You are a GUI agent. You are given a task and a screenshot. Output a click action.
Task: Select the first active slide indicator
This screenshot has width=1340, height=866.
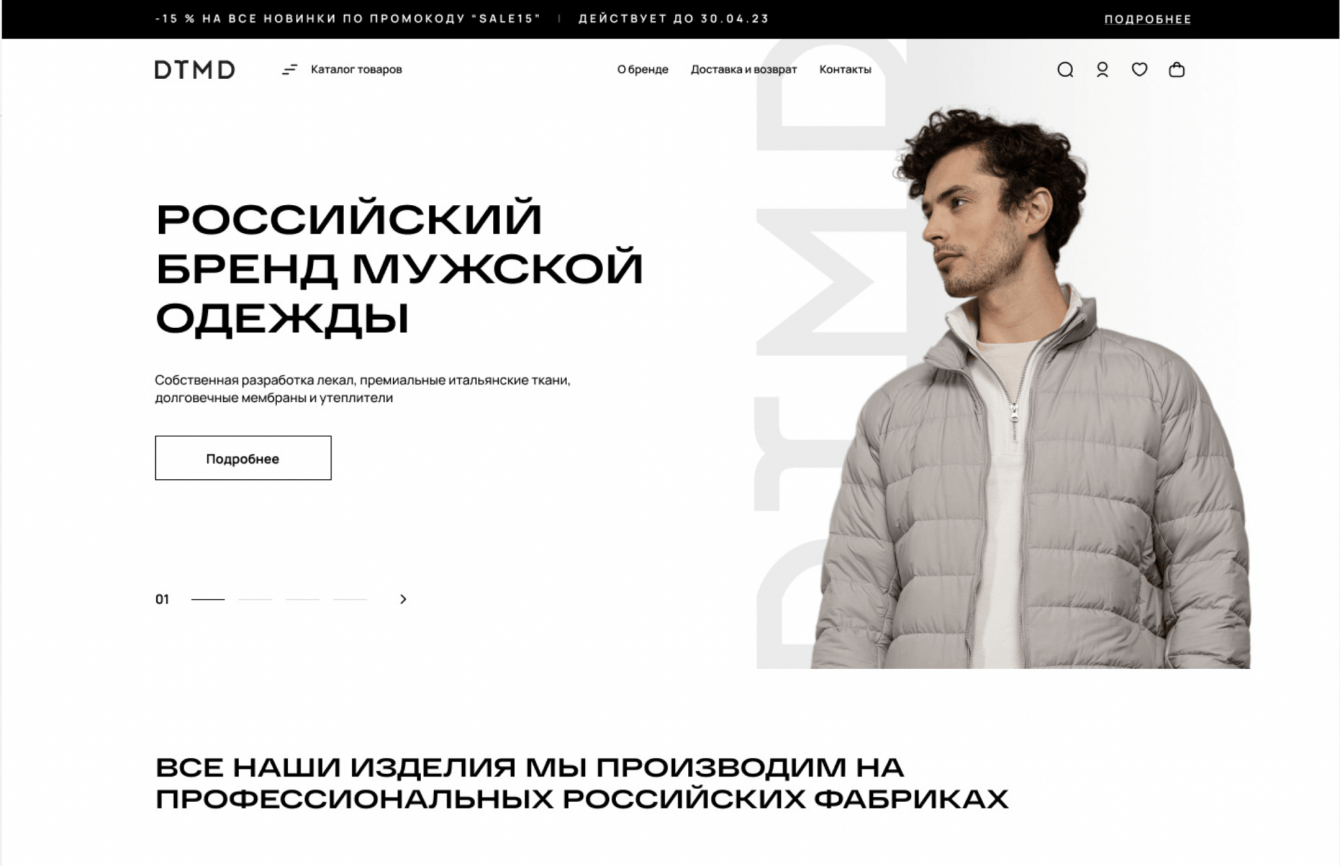click(x=208, y=599)
